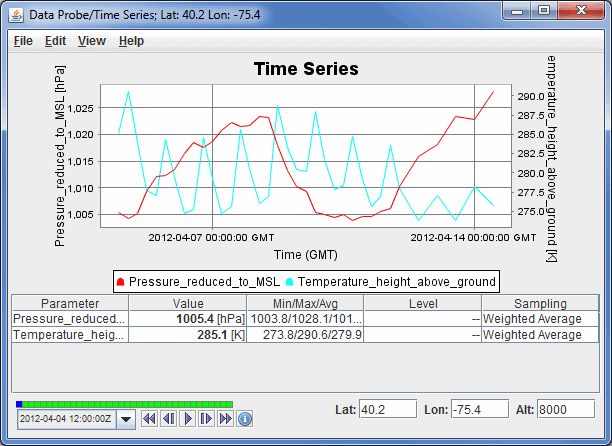Open the File menu
612x446 pixels.
point(23,41)
